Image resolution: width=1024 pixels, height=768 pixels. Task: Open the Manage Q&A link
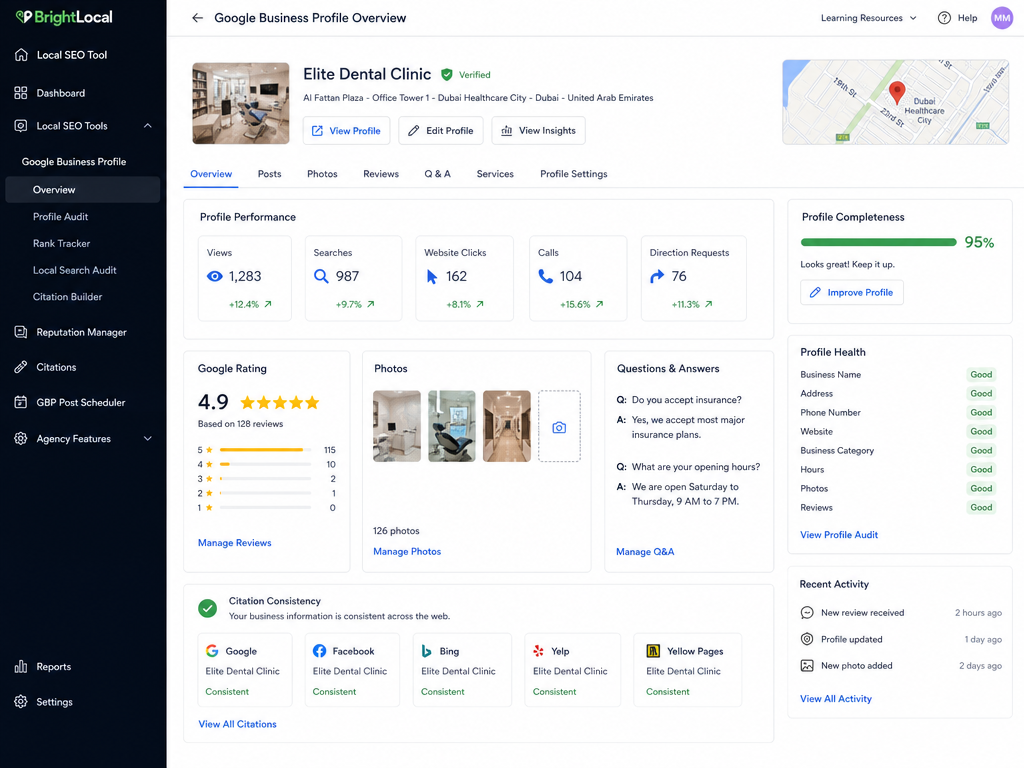(x=645, y=551)
